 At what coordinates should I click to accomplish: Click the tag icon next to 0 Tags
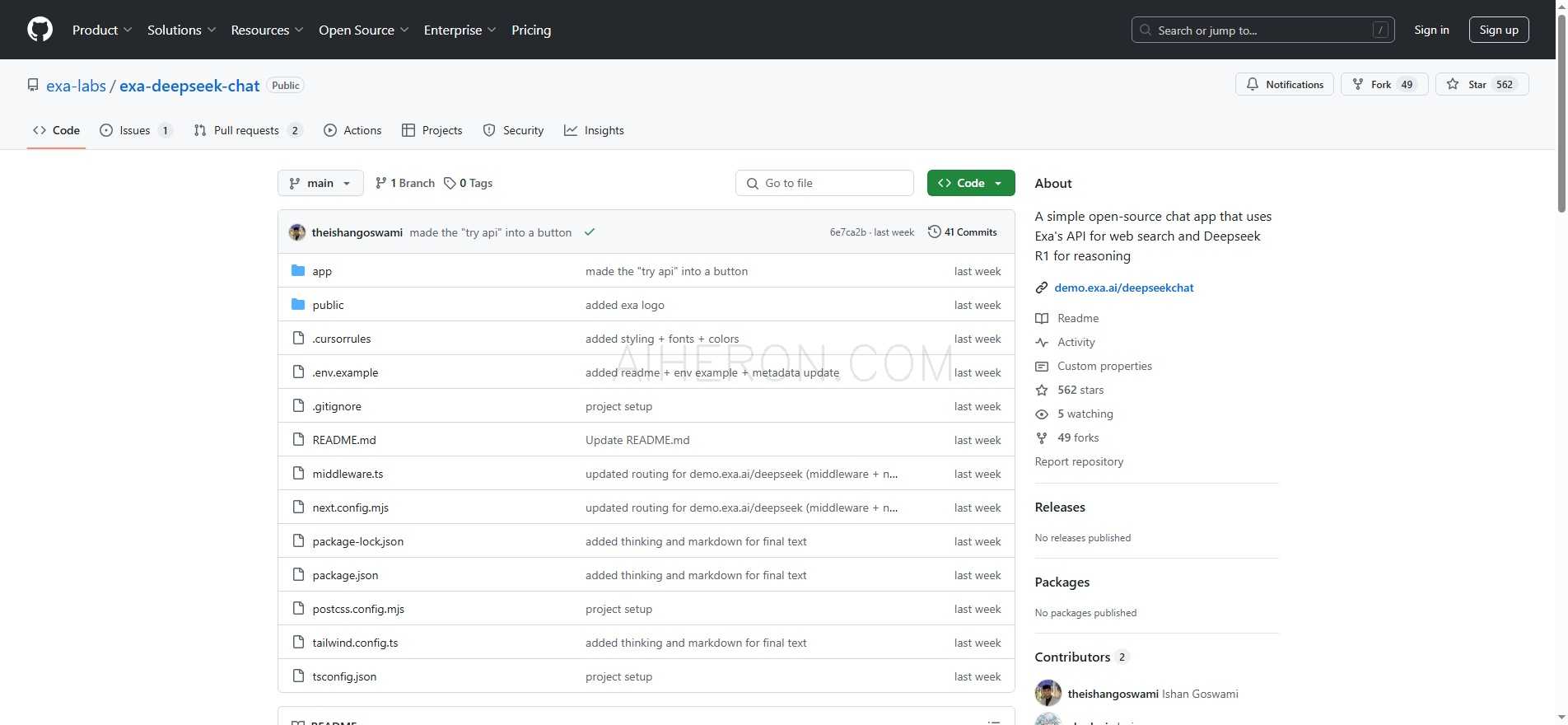(x=450, y=183)
